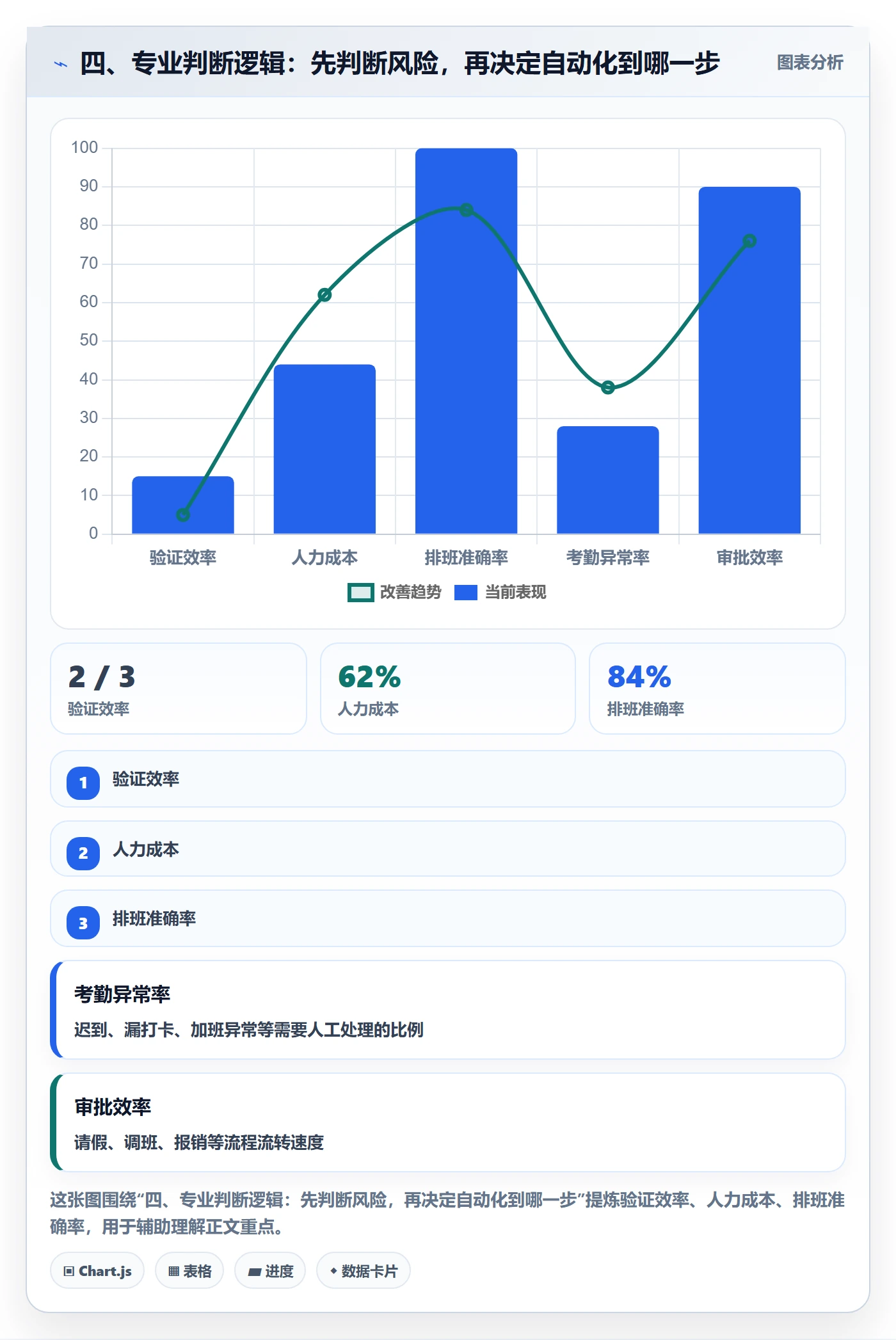Click the trend line point at 38

point(608,387)
